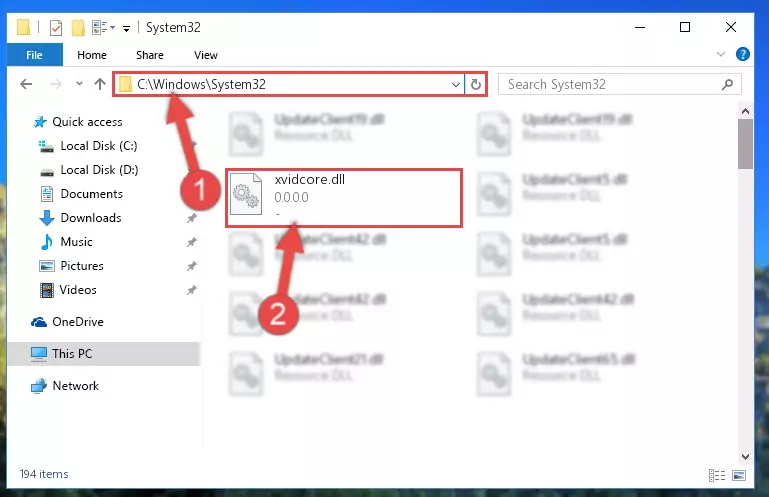The image size is (769, 497).
Task: Switch to the Home ribbon tab
Action: coord(92,55)
